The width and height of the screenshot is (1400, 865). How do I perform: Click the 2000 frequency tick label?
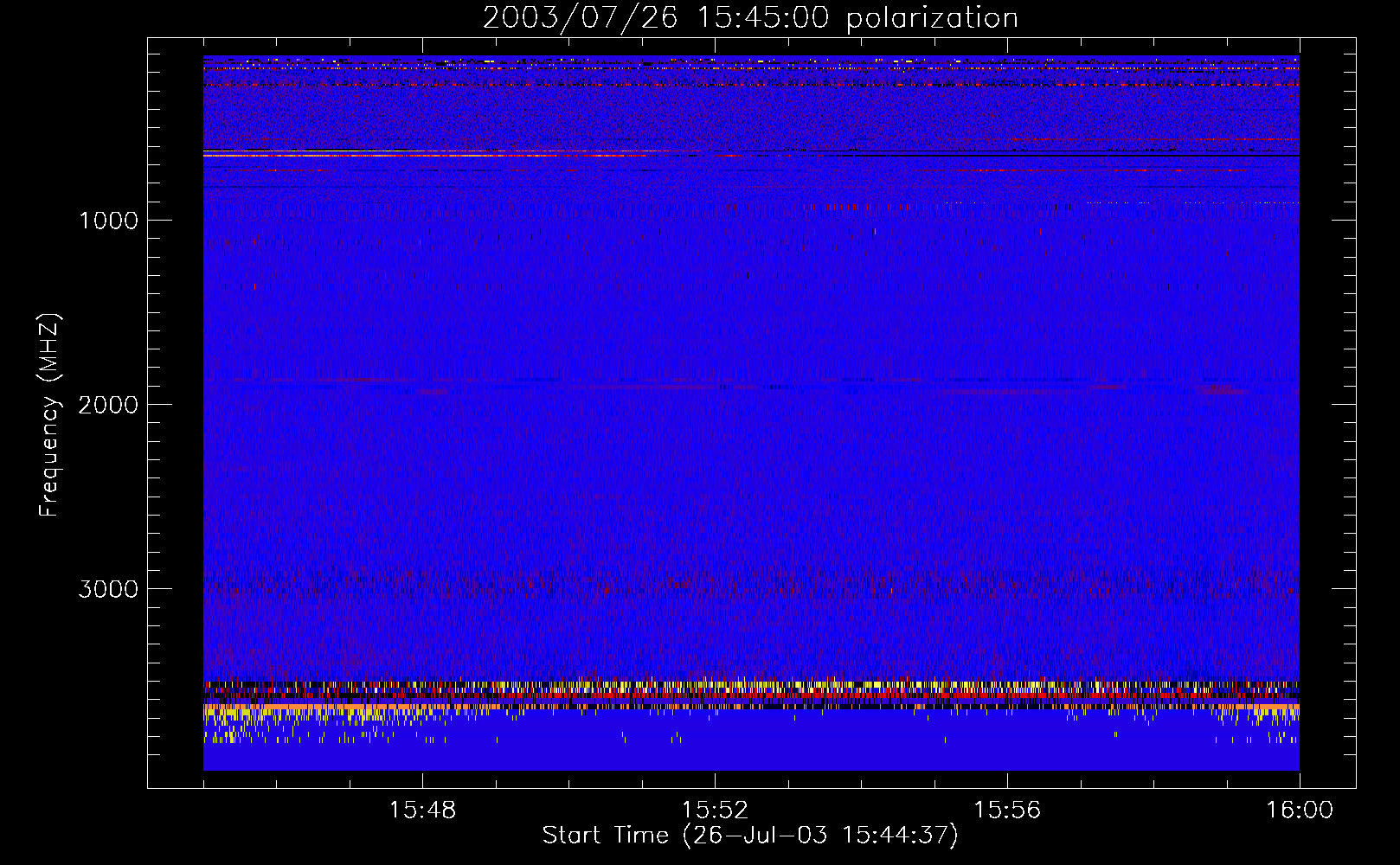point(108,405)
